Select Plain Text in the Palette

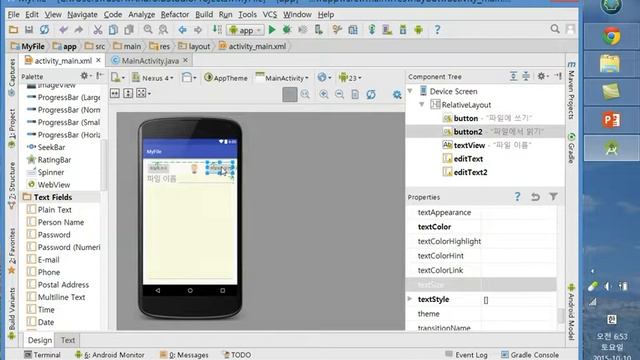(x=54, y=210)
